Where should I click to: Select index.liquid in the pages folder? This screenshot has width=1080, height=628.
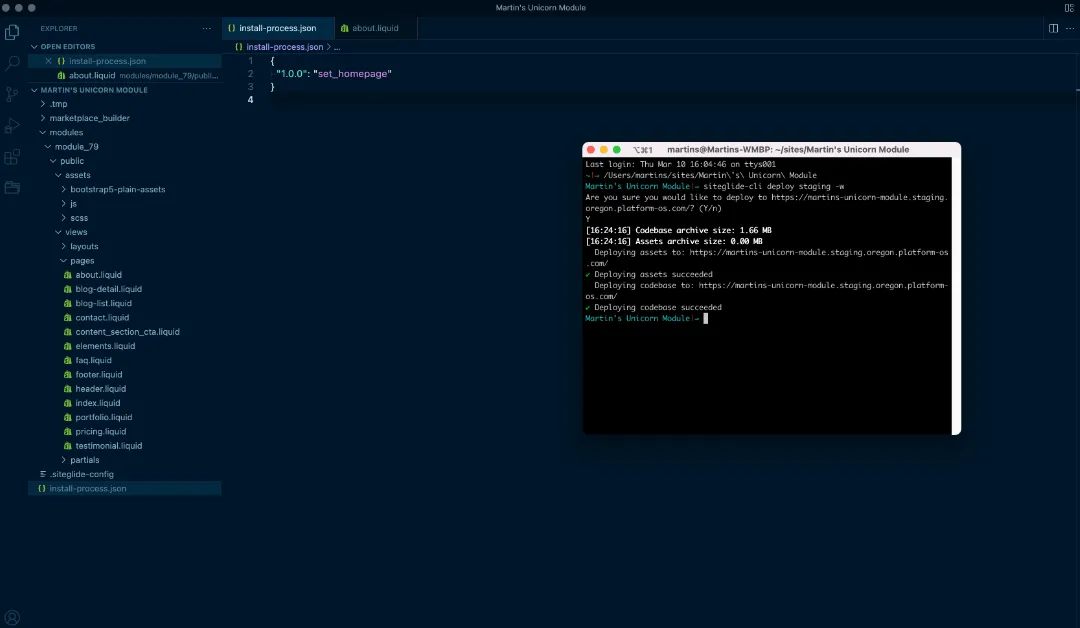coord(98,403)
